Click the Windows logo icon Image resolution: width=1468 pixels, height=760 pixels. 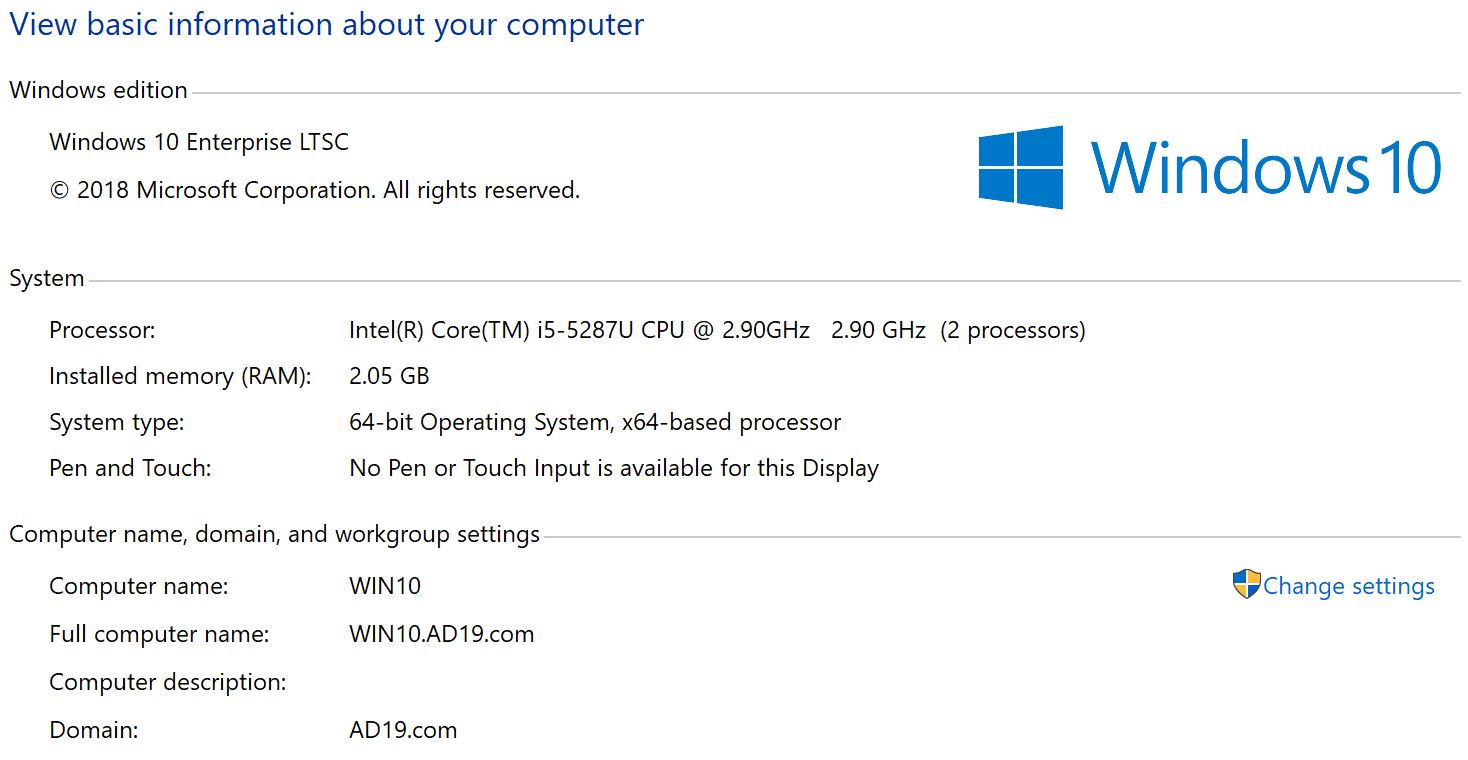pyautogui.click(x=1020, y=167)
